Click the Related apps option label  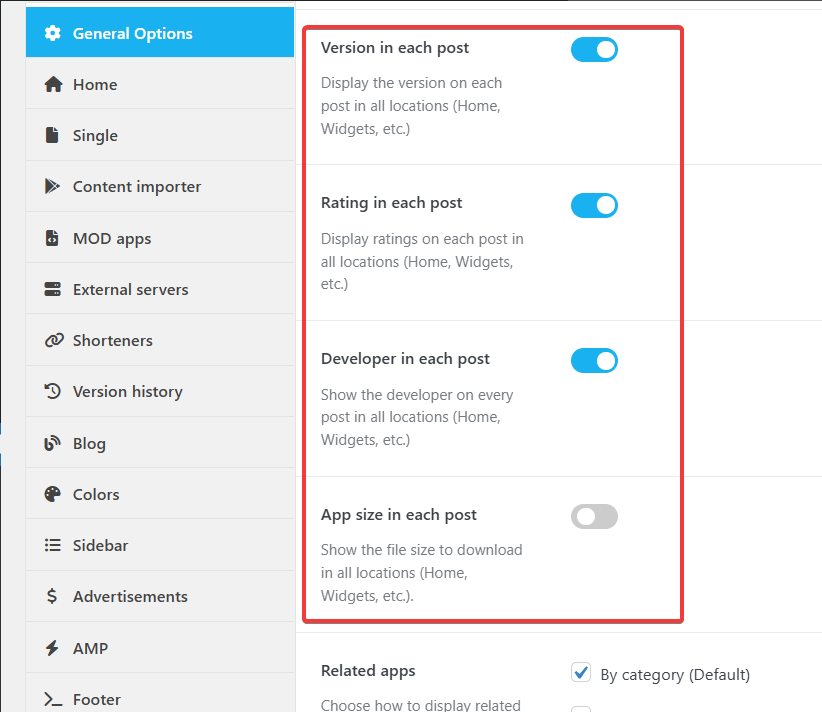368,671
